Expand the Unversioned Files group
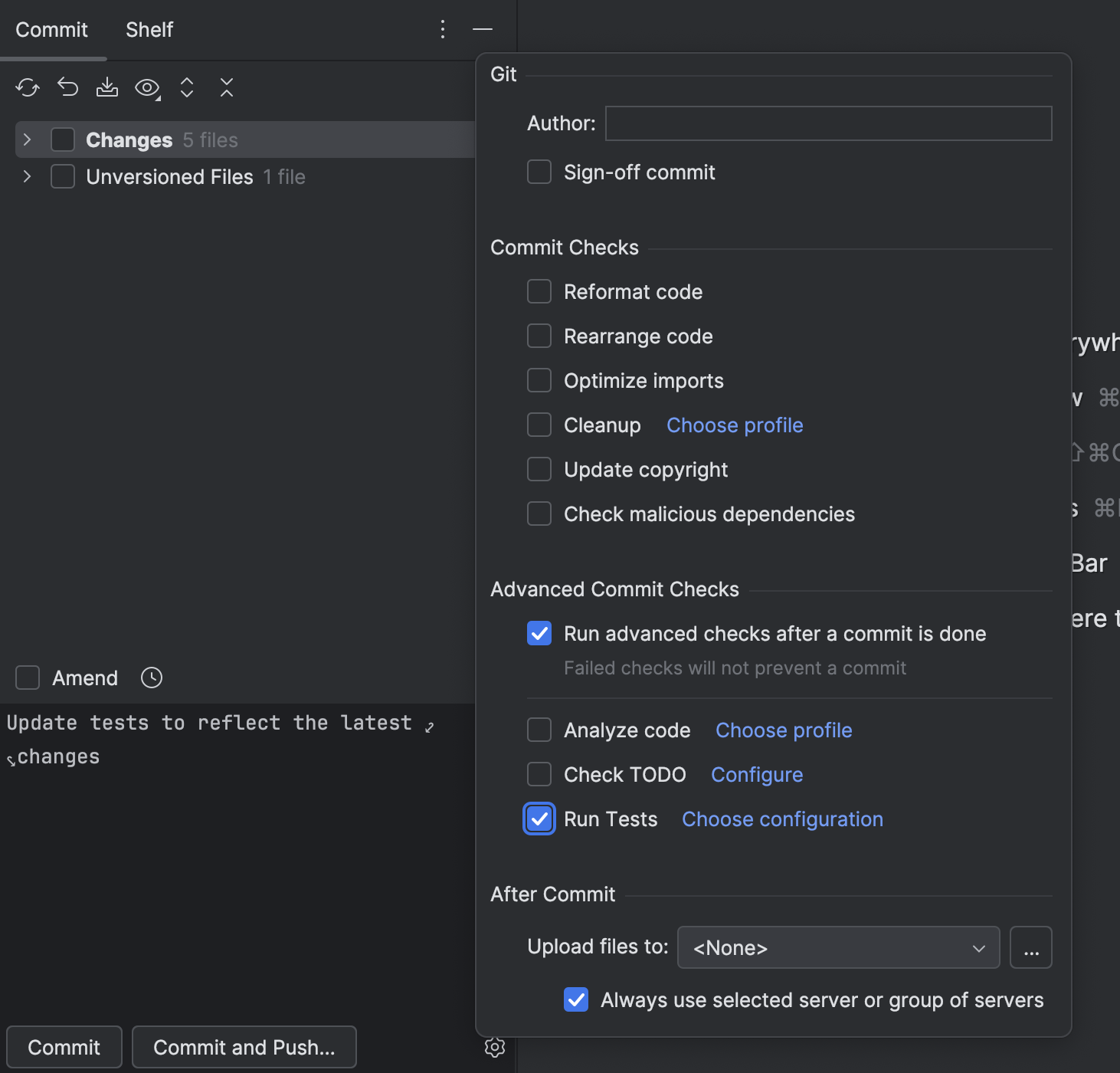Screen dimensions: 1120x1073 [27, 176]
